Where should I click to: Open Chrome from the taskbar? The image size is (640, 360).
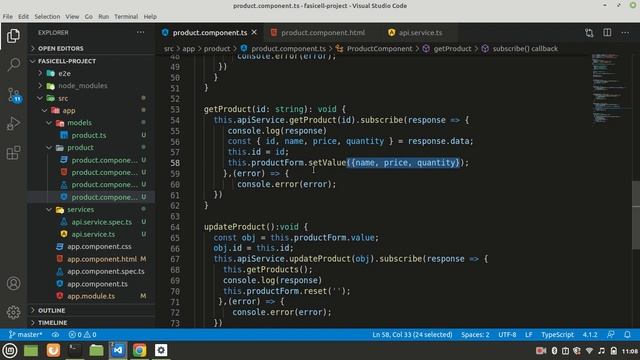point(139,350)
